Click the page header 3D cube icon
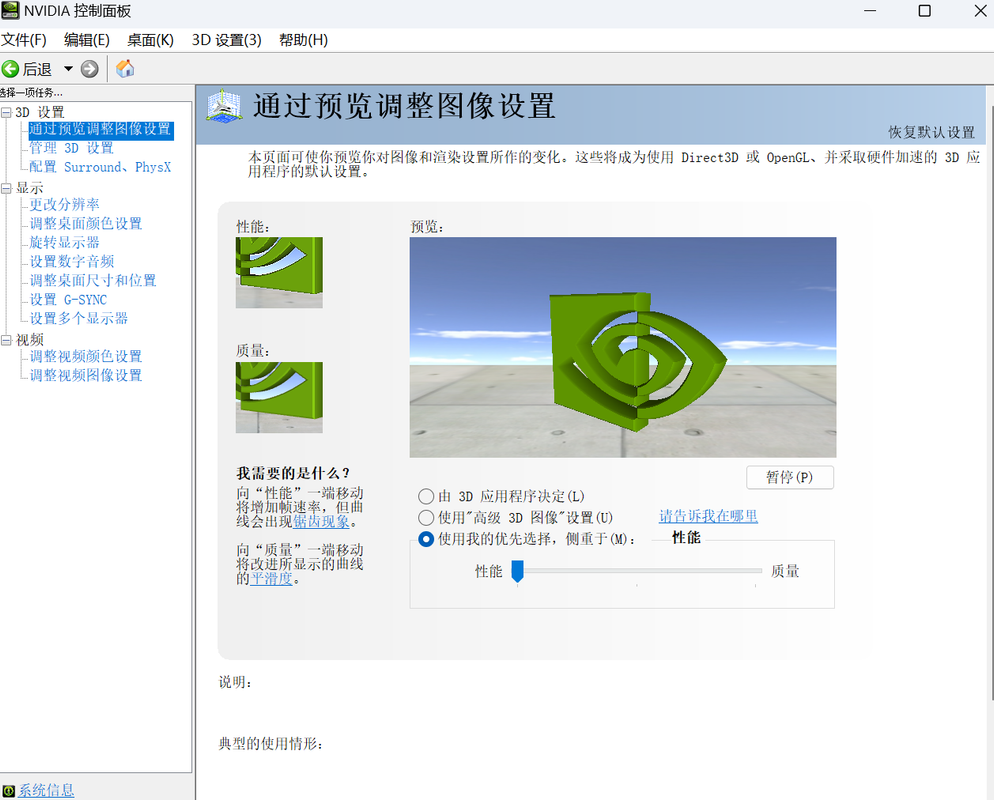 [224, 106]
